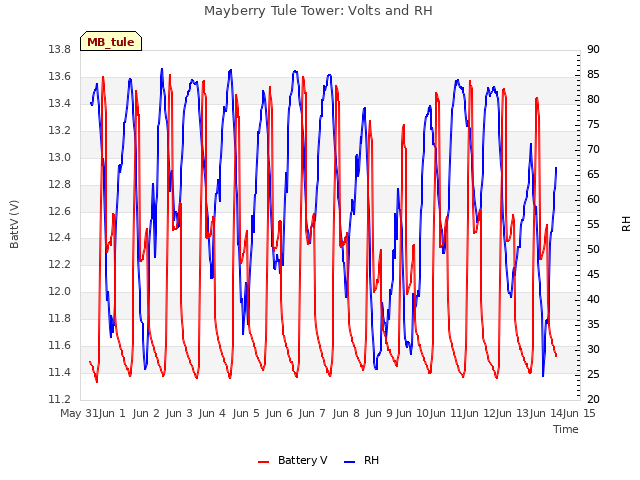Screen dimensions: 640x480
Task: Click the MB_tule label box
Action: (111, 41)
